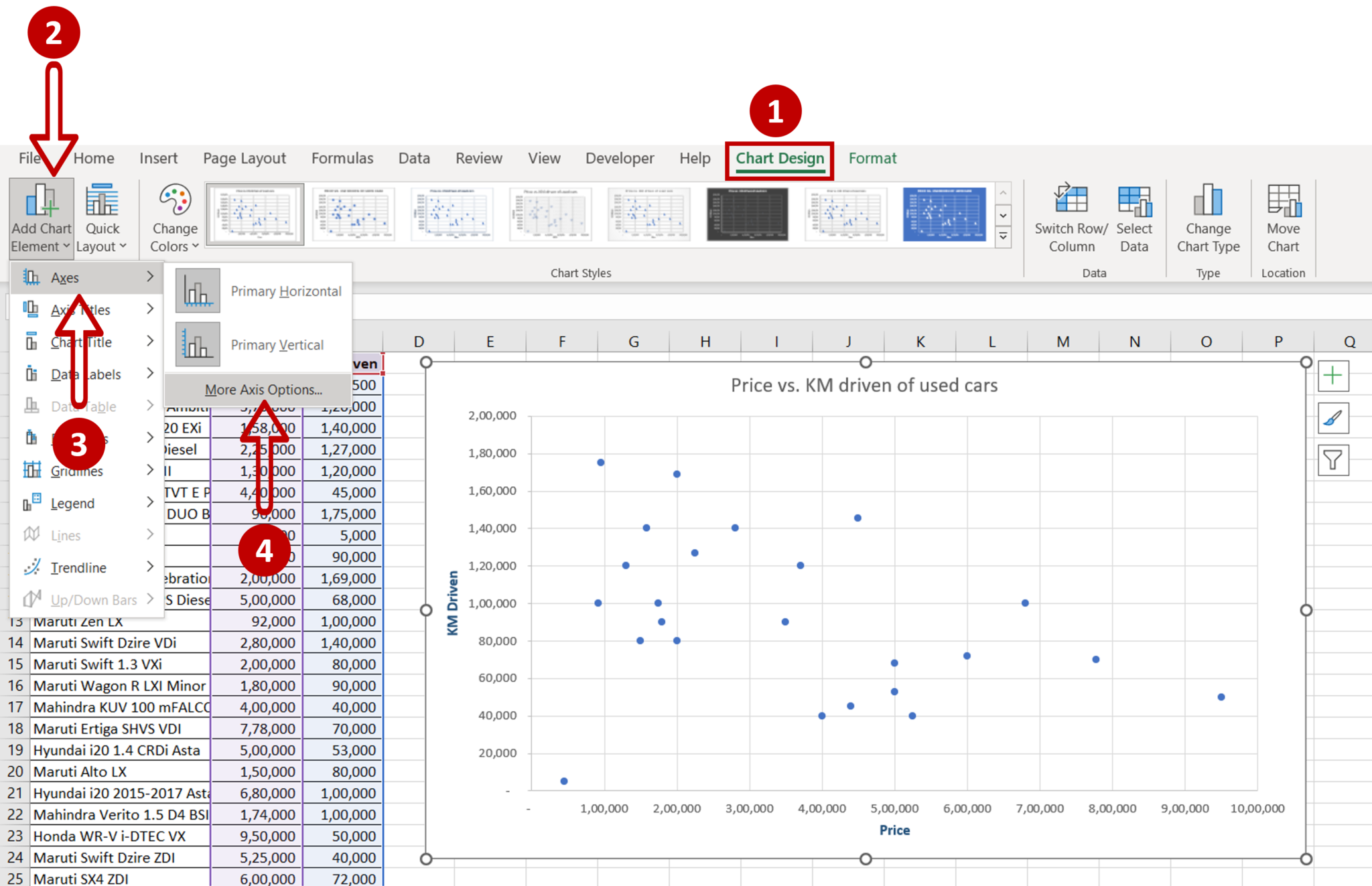Click the Chart Filters funnel icon beside the chart

click(1332, 460)
